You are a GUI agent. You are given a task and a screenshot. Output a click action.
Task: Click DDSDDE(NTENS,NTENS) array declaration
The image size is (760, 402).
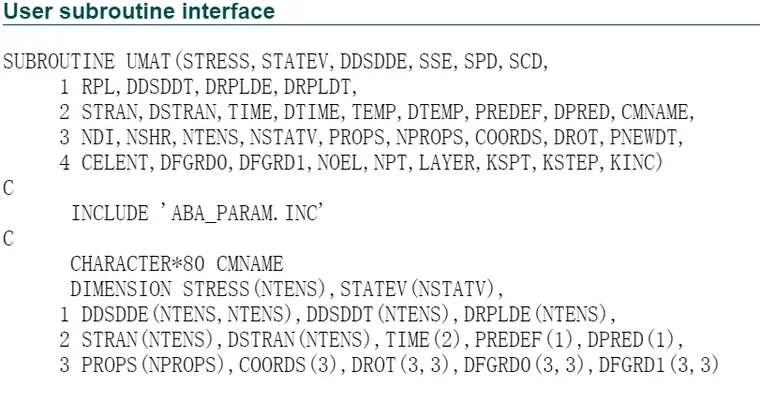click(x=188, y=314)
